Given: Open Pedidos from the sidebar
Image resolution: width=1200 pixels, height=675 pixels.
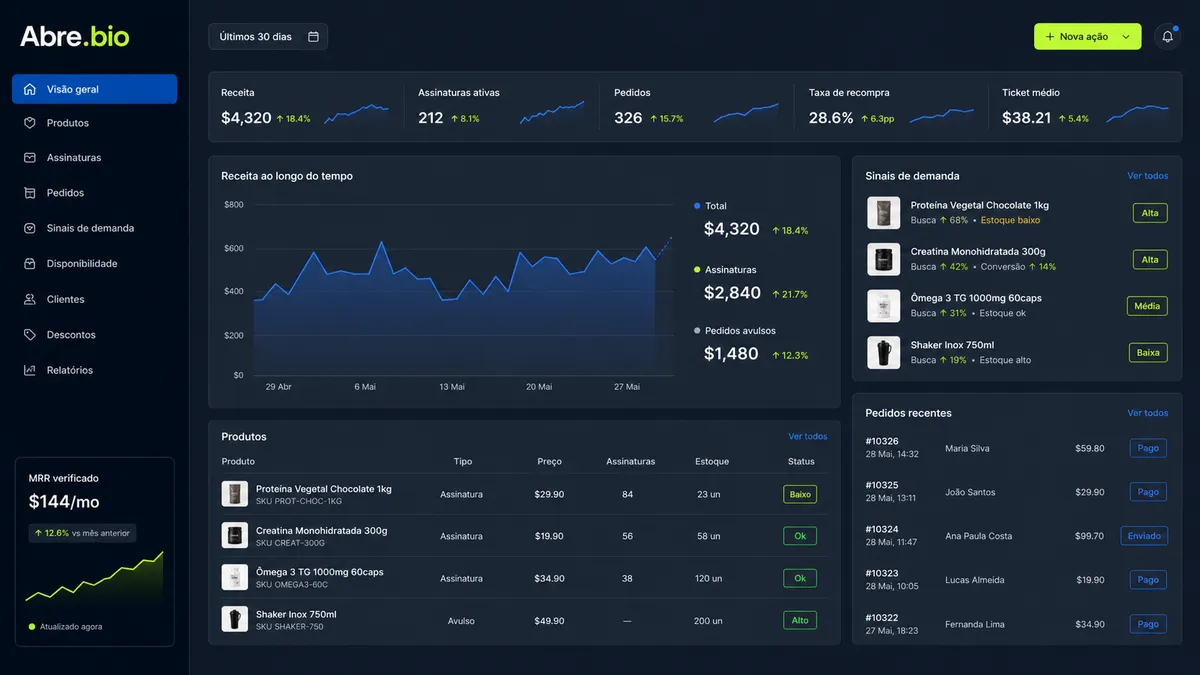Looking at the screenshot, I should coord(95,193).
